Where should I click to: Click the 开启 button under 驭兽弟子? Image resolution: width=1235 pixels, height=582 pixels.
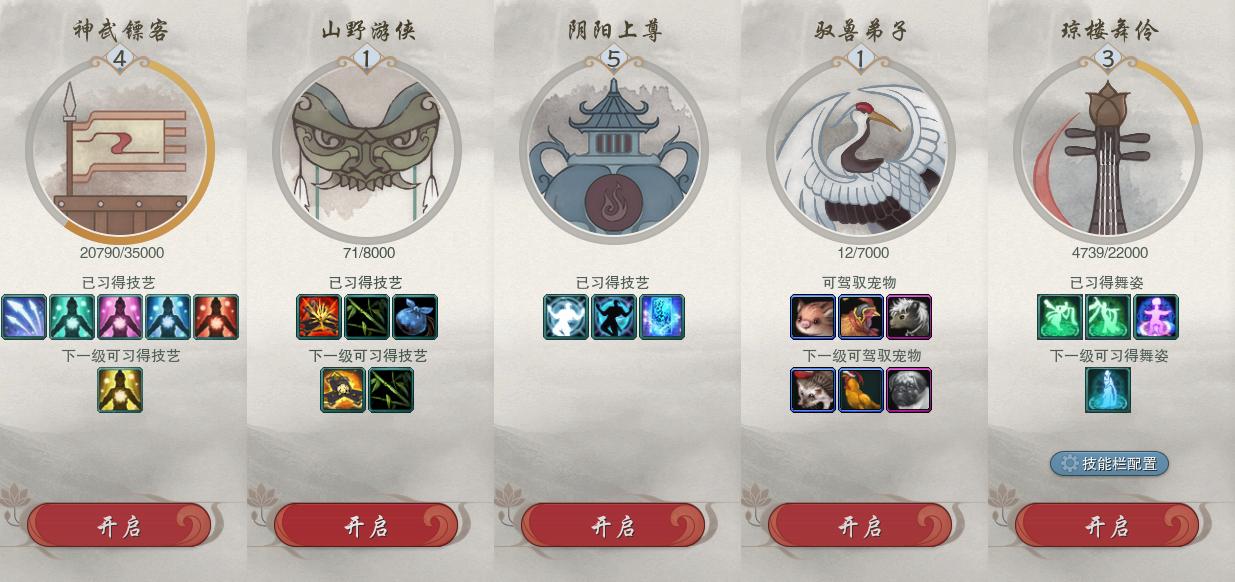[x=860, y=526]
